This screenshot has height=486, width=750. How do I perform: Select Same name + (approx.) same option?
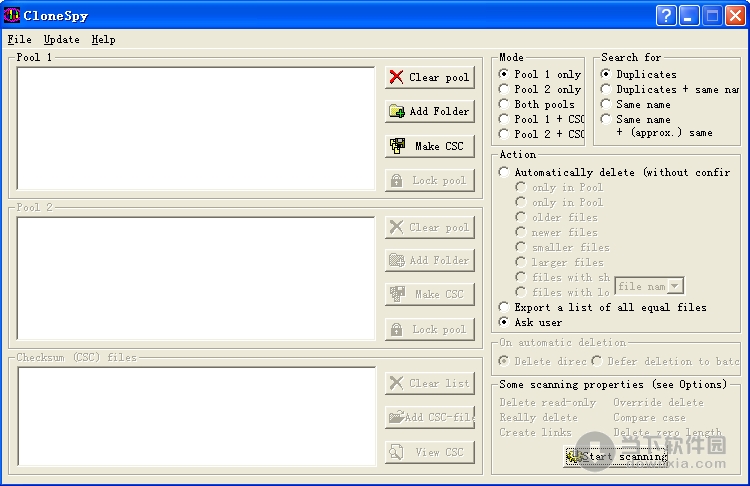656,125
